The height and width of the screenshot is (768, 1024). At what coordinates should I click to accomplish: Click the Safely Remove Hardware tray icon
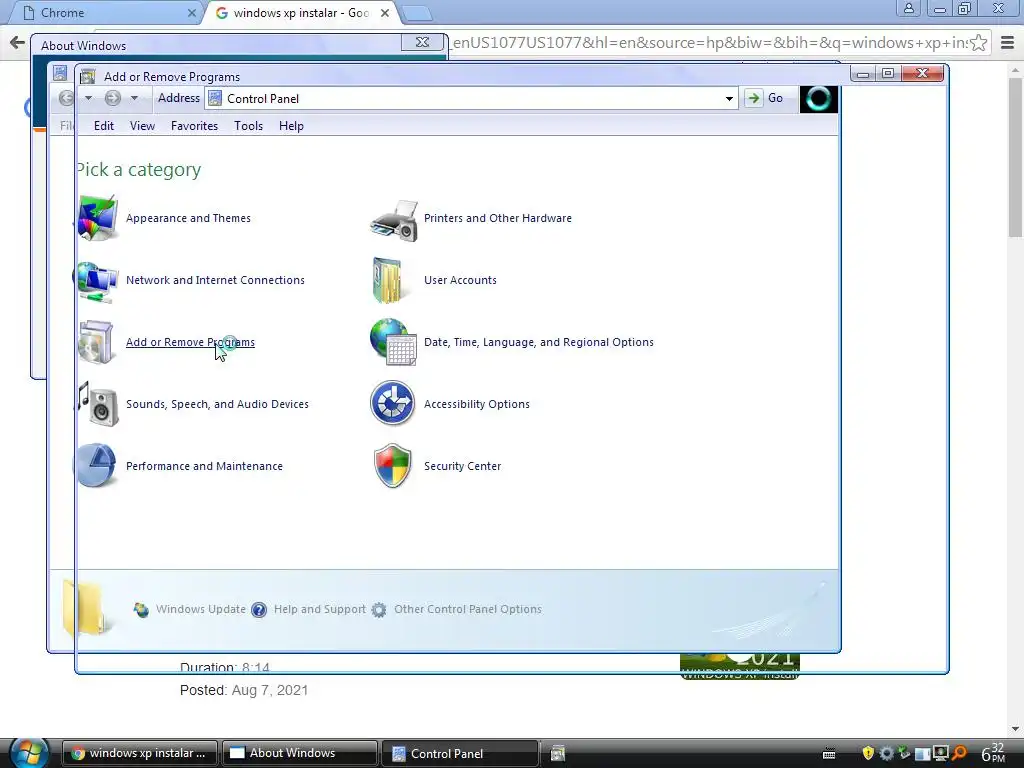point(904,753)
